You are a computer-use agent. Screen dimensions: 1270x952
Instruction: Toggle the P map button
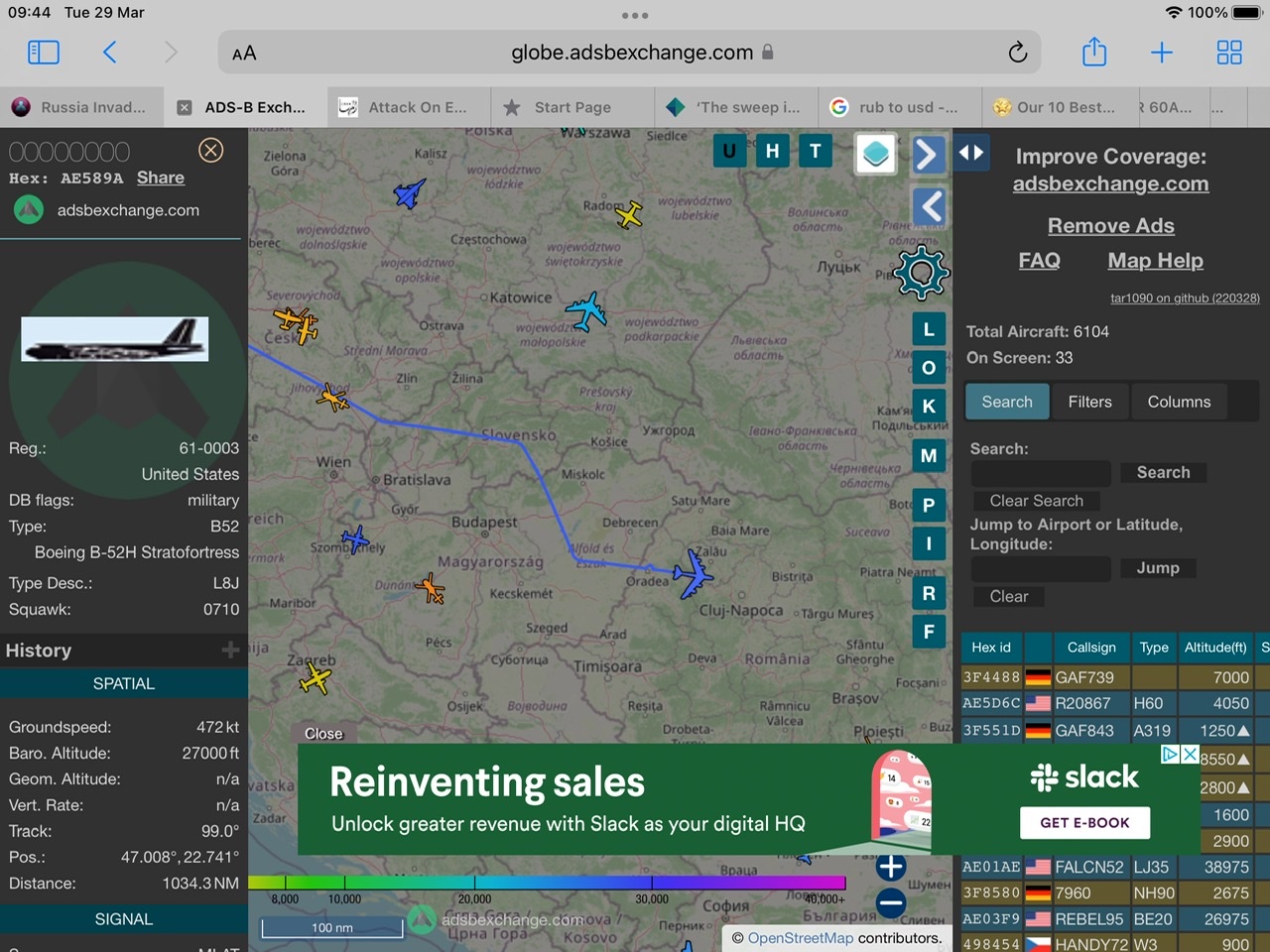click(929, 505)
